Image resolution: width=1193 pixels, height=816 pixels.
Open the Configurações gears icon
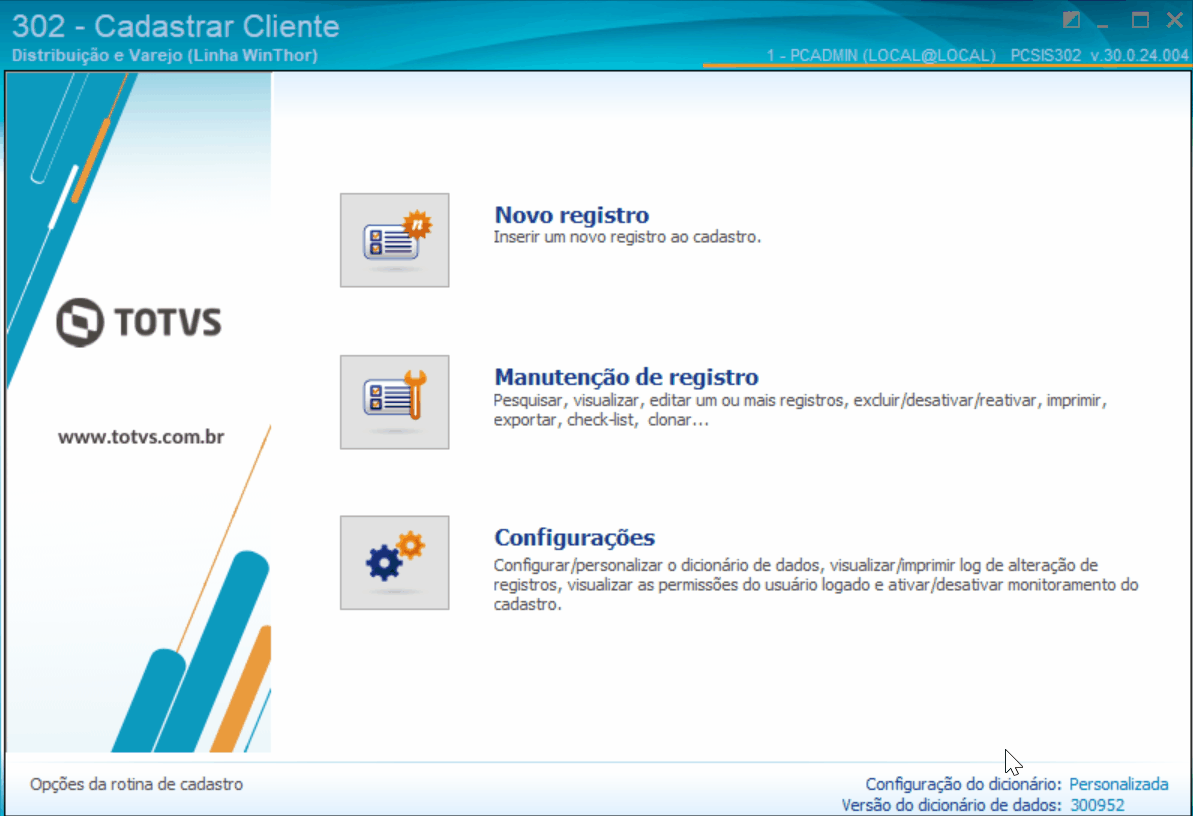pyautogui.click(x=394, y=563)
